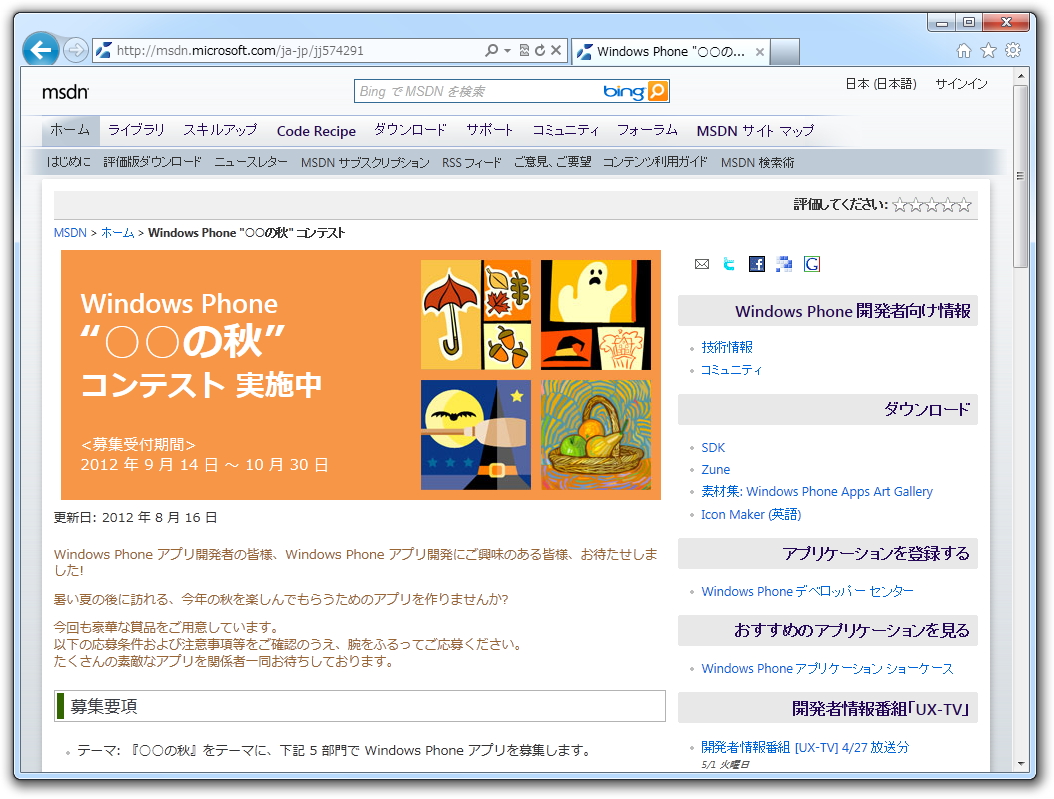Open Icon Maker (英語) link
This screenshot has height=799, width=1054.
pos(751,515)
